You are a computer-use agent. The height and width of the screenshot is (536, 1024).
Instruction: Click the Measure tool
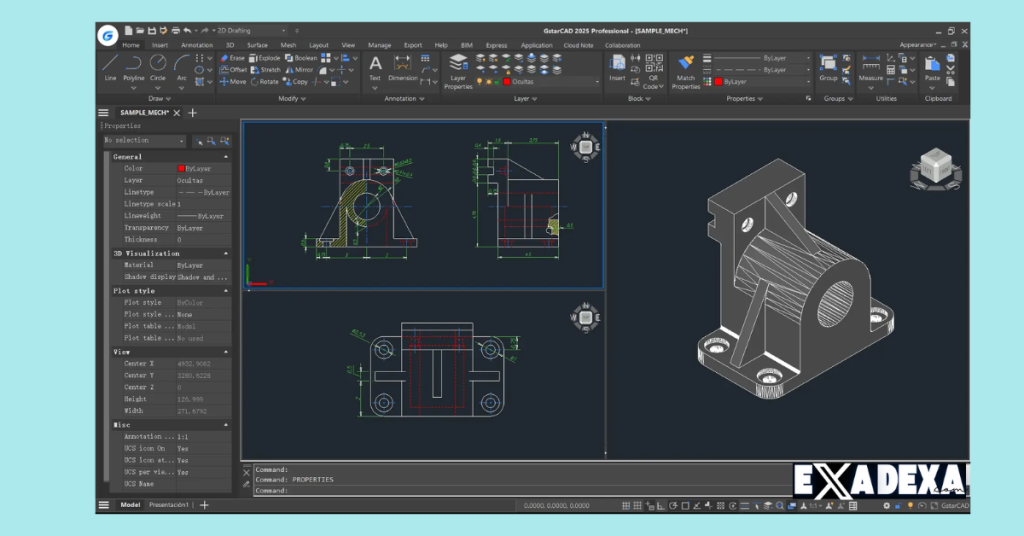pos(871,68)
